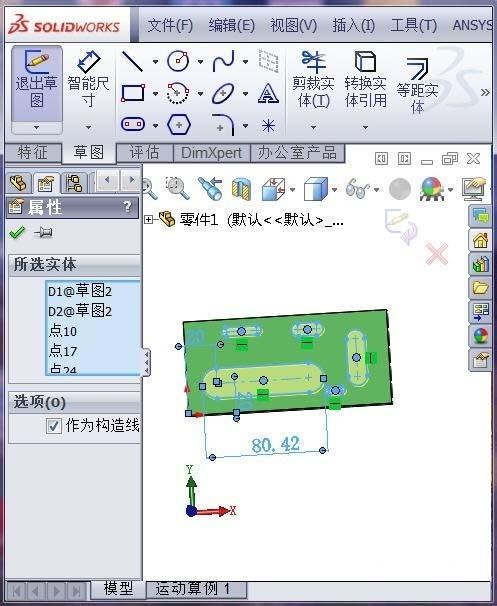497x606 pixels.
Task: Open FeatureManager design tree tab
Action: (18, 183)
